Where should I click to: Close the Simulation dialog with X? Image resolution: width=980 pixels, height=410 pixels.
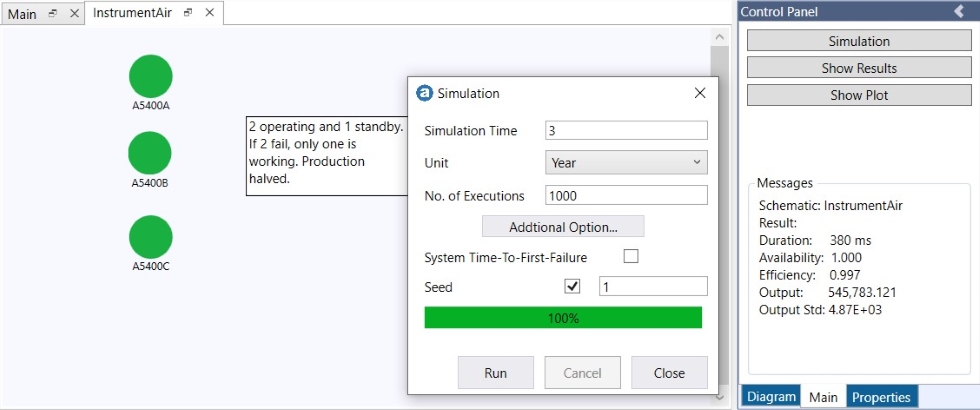coord(700,93)
